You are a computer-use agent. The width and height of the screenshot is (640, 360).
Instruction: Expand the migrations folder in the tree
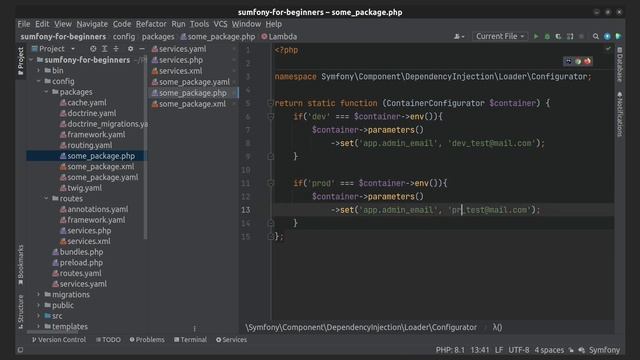pos(39,294)
